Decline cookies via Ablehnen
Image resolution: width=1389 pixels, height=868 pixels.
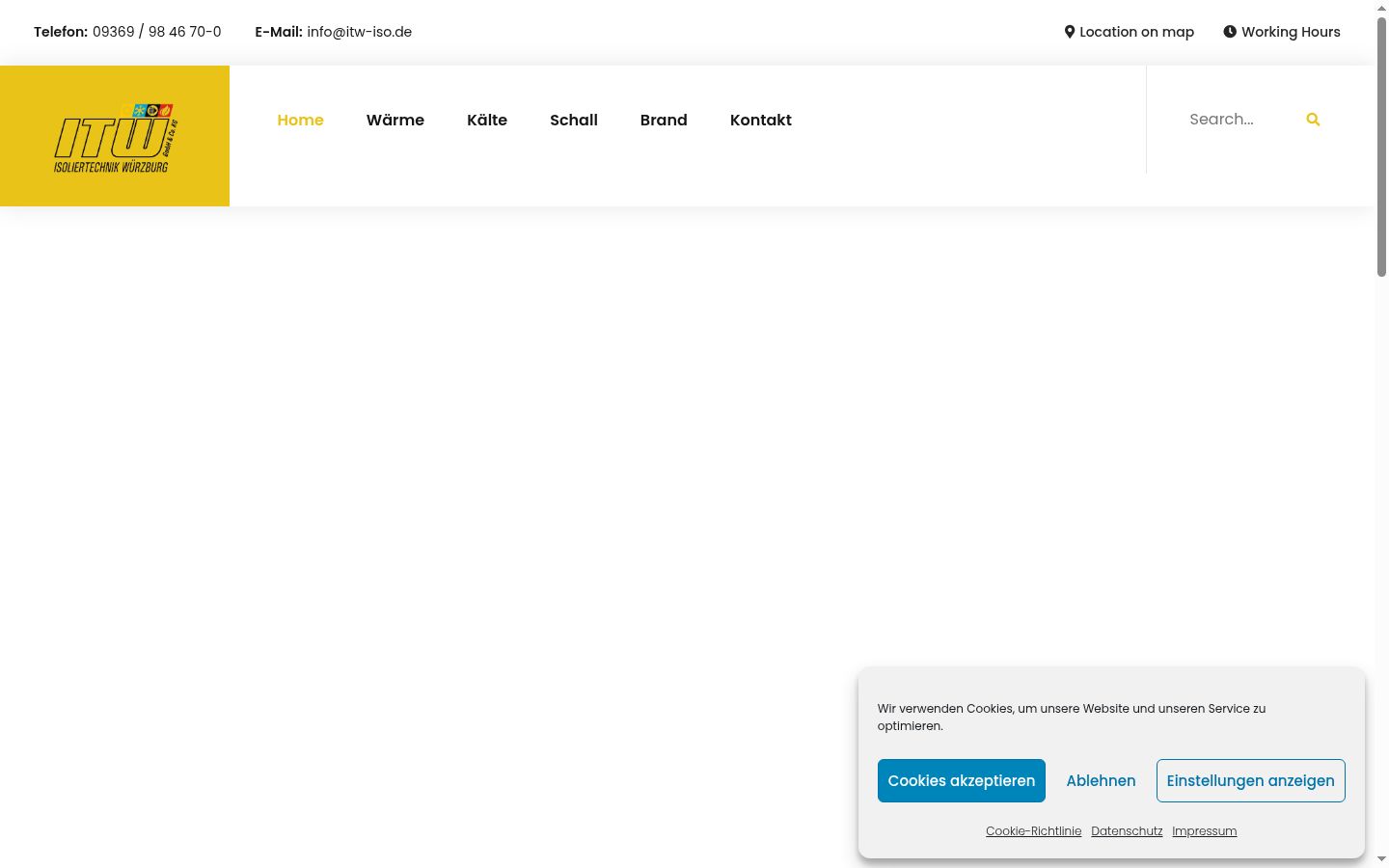[1101, 780]
